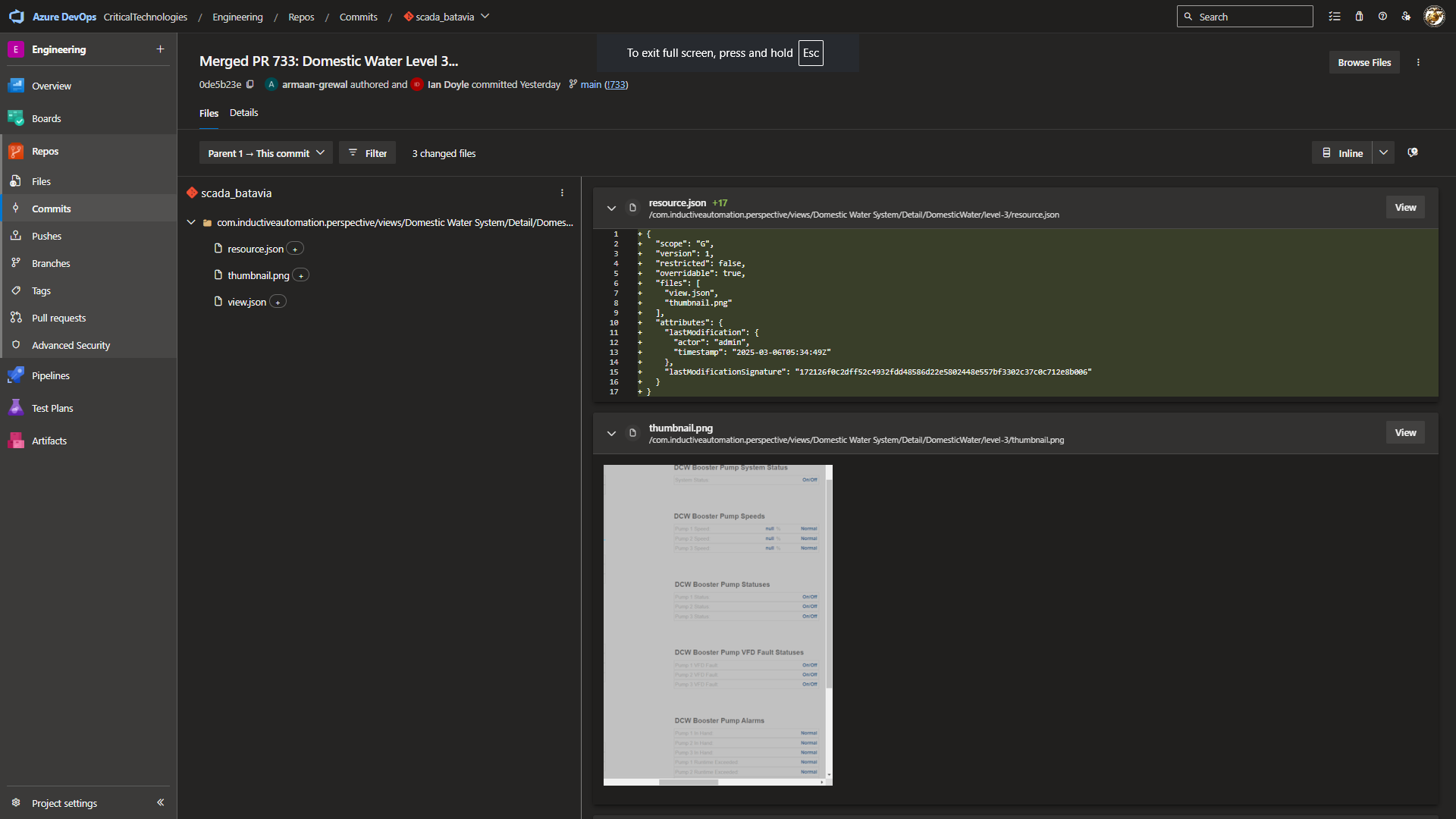Open Test Plans in sidebar

tap(52, 408)
